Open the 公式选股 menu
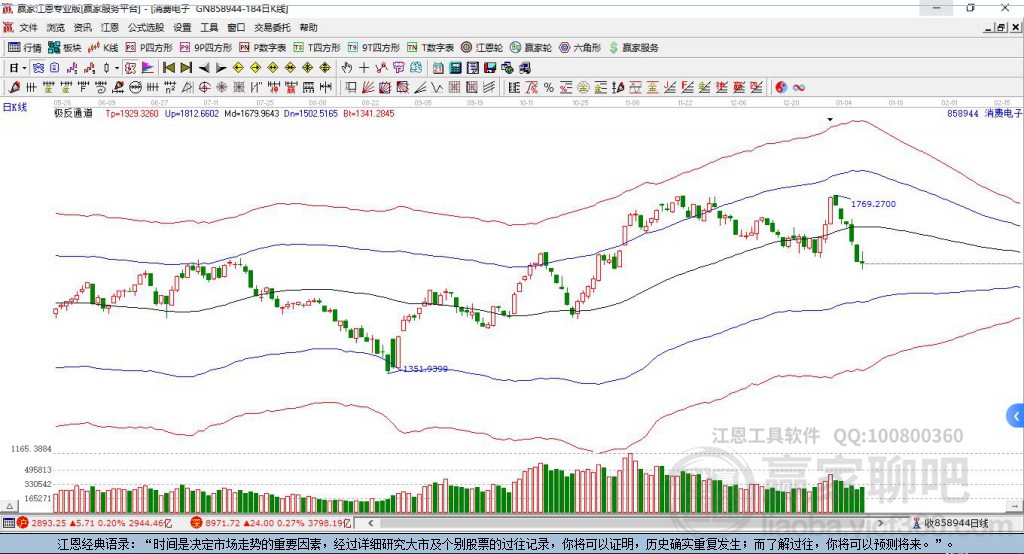Image resolution: width=1024 pixels, height=554 pixels. [146, 27]
